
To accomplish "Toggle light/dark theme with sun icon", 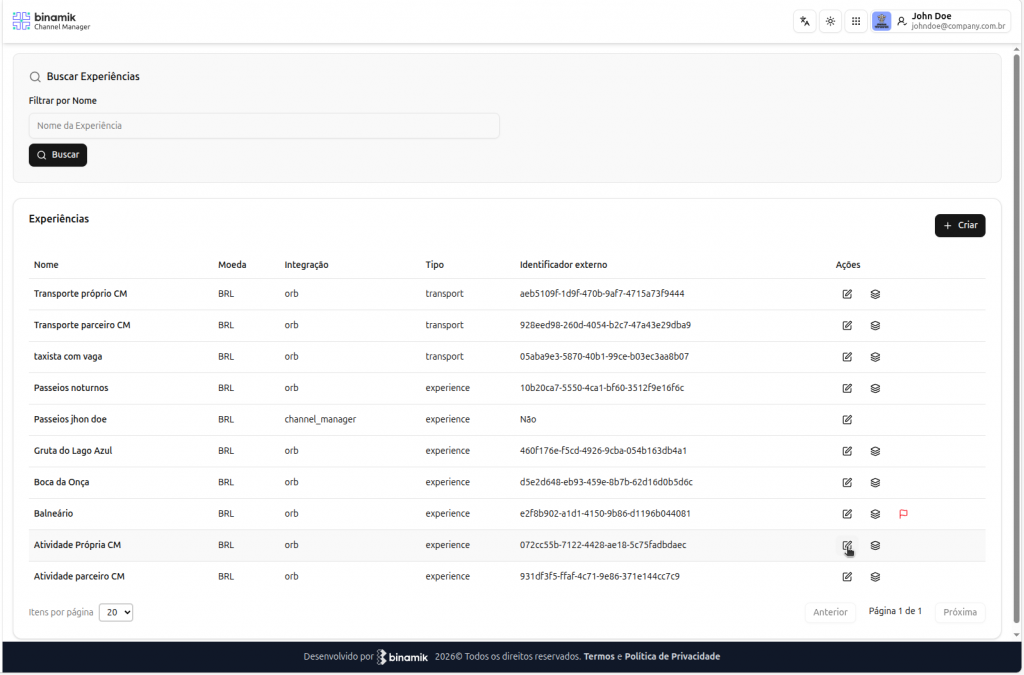I will click(x=830, y=21).
